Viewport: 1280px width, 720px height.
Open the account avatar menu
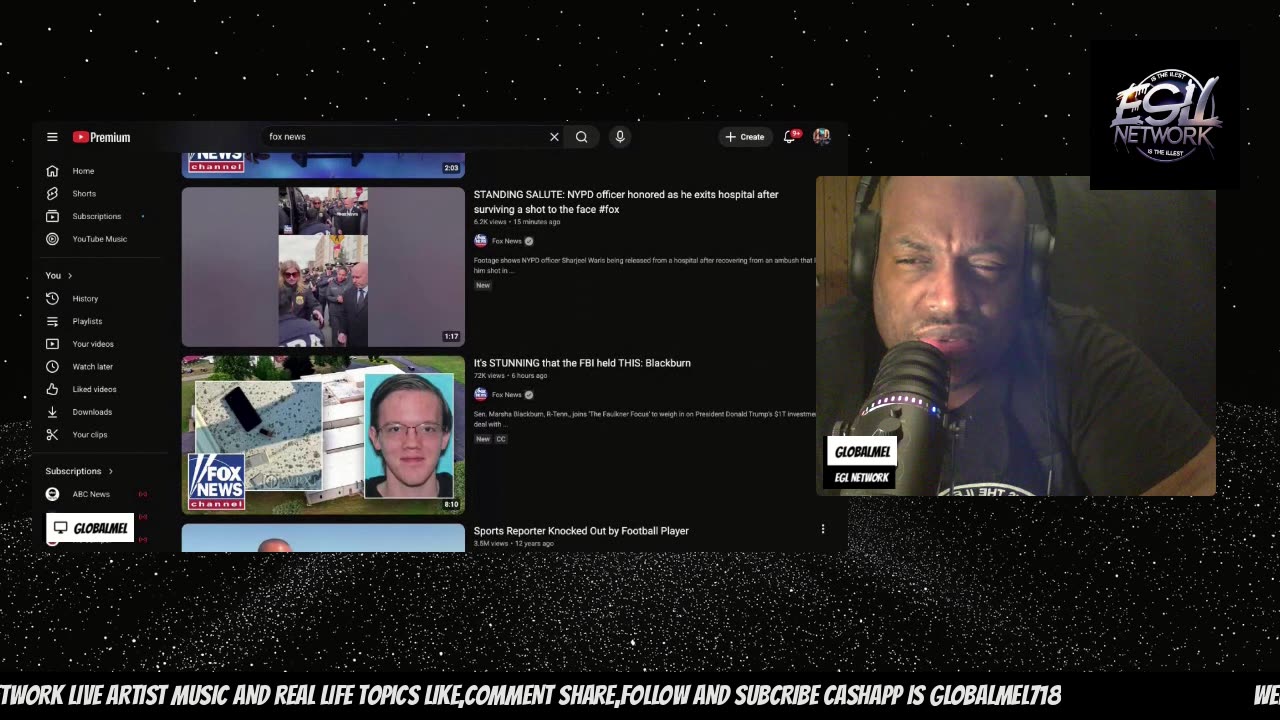pyautogui.click(x=822, y=136)
